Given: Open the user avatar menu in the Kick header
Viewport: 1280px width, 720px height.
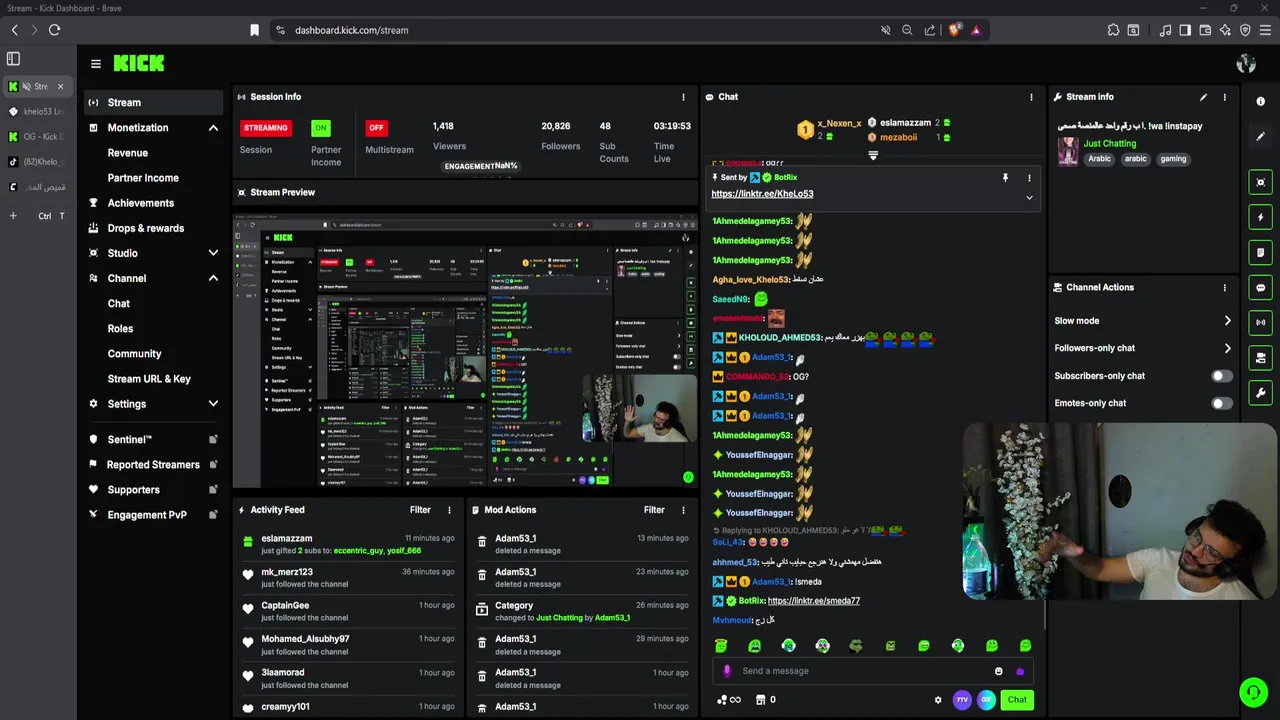Looking at the screenshot, I should click(1246, 64).
